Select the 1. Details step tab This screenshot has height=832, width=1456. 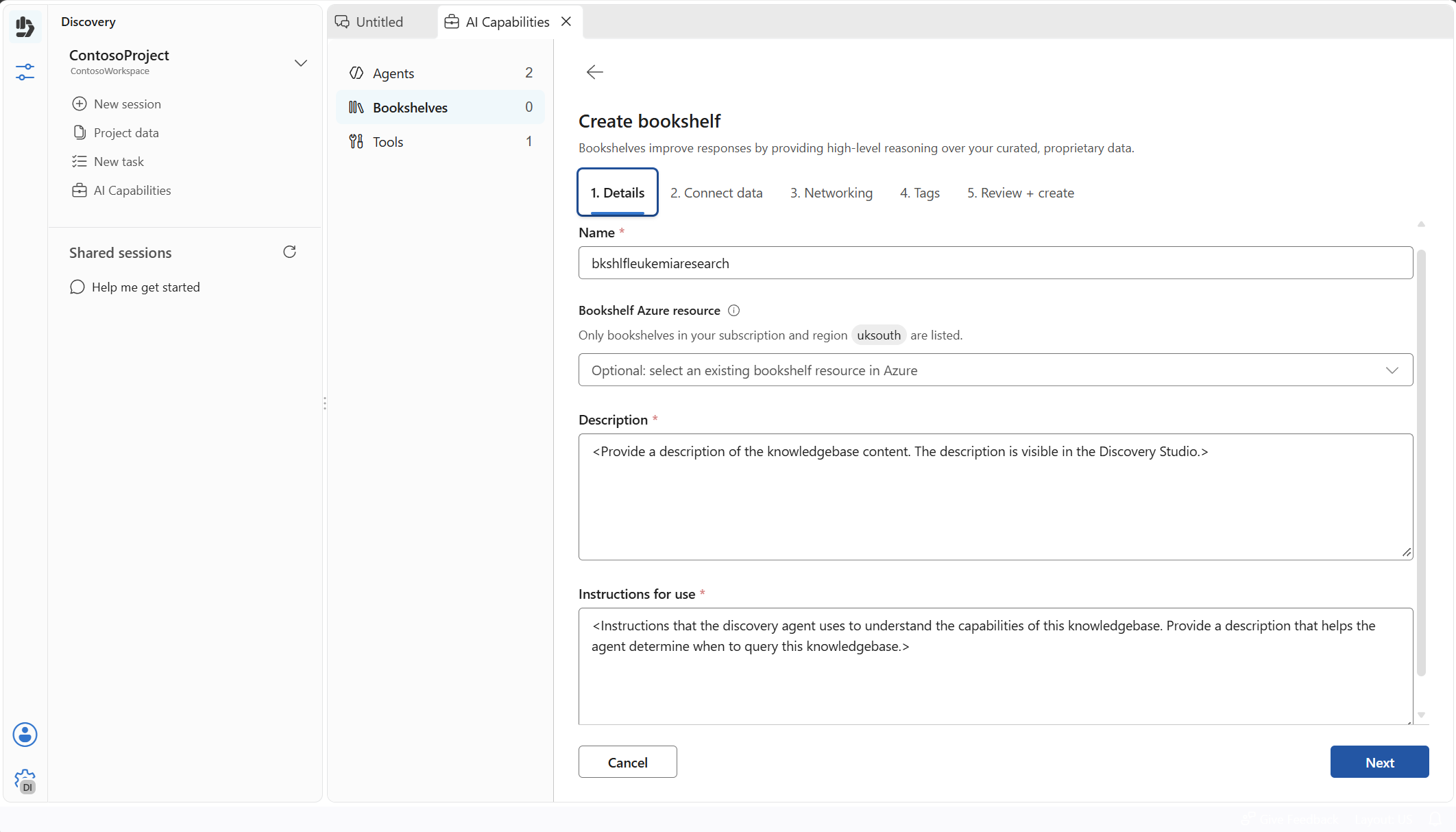[618, 193]
